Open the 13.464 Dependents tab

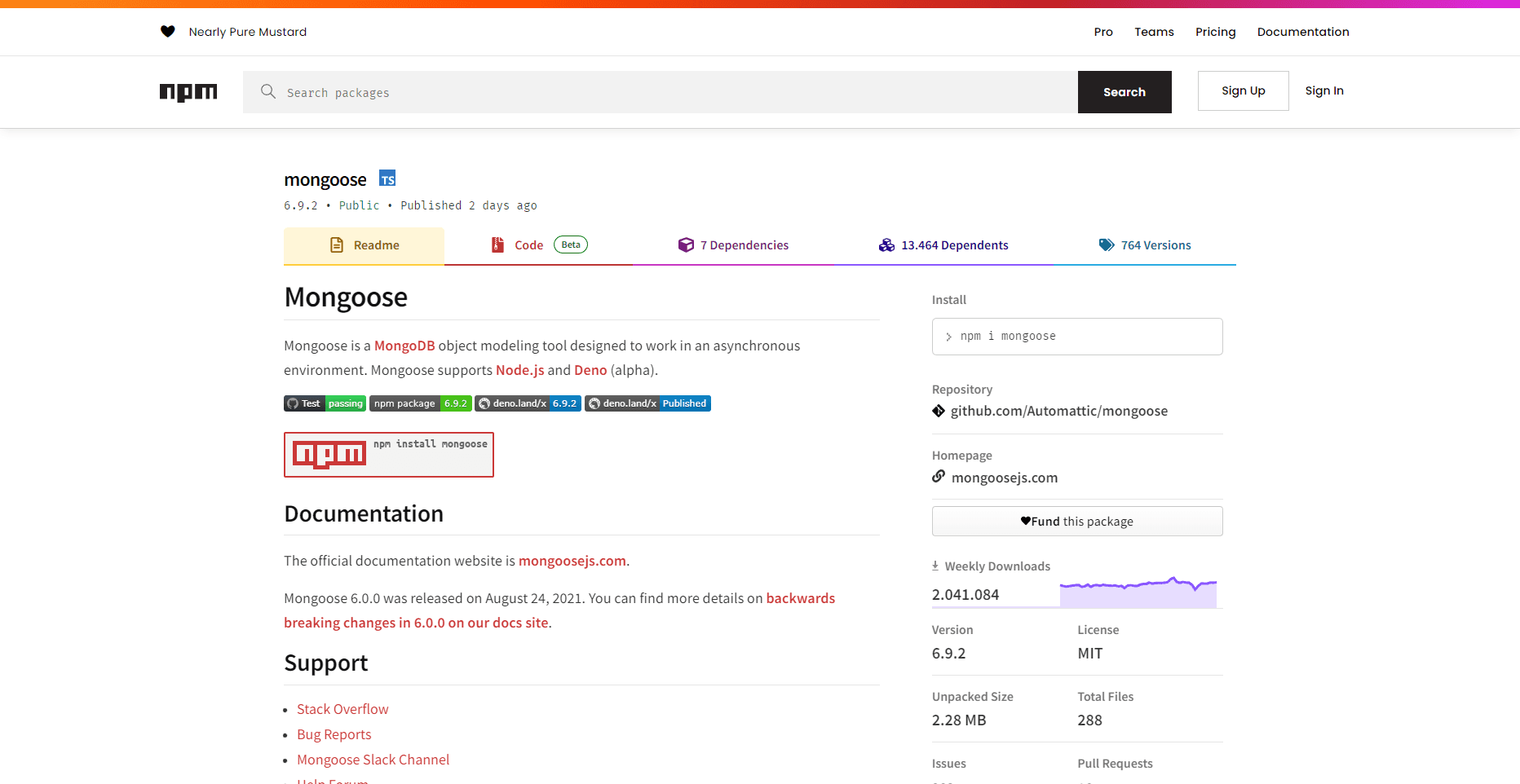click(943, 245)
